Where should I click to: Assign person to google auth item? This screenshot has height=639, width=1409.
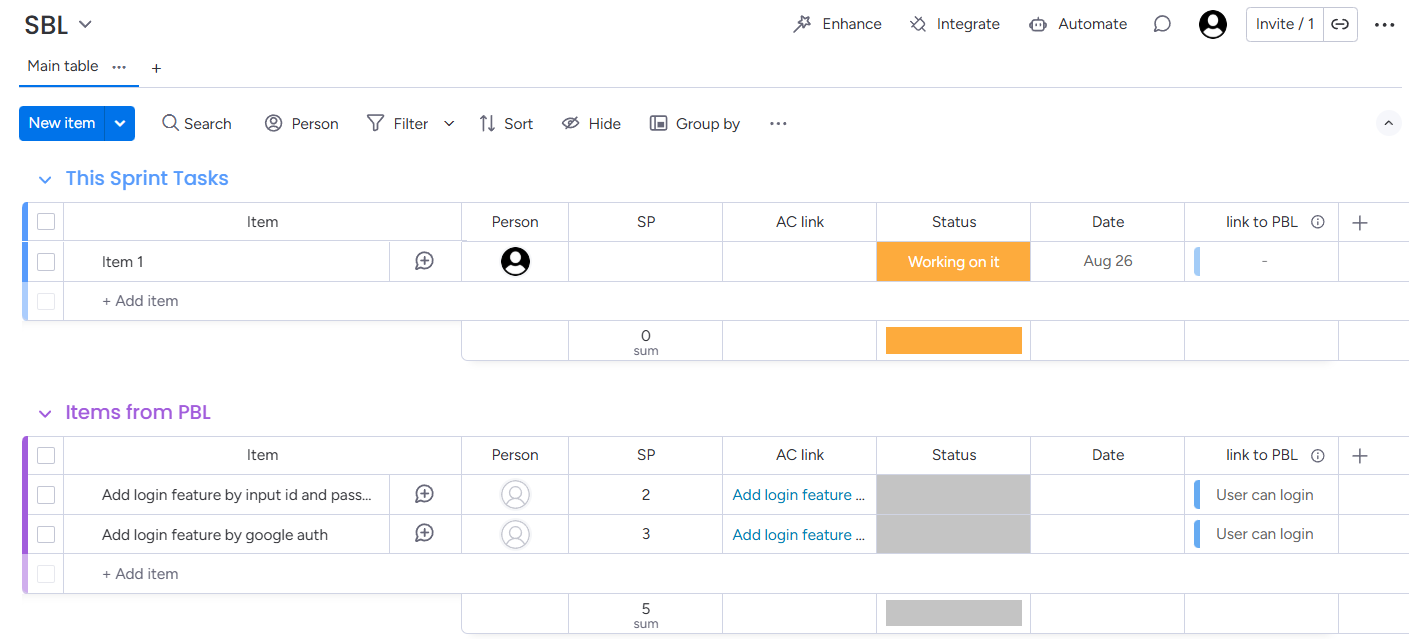[515, 534]
